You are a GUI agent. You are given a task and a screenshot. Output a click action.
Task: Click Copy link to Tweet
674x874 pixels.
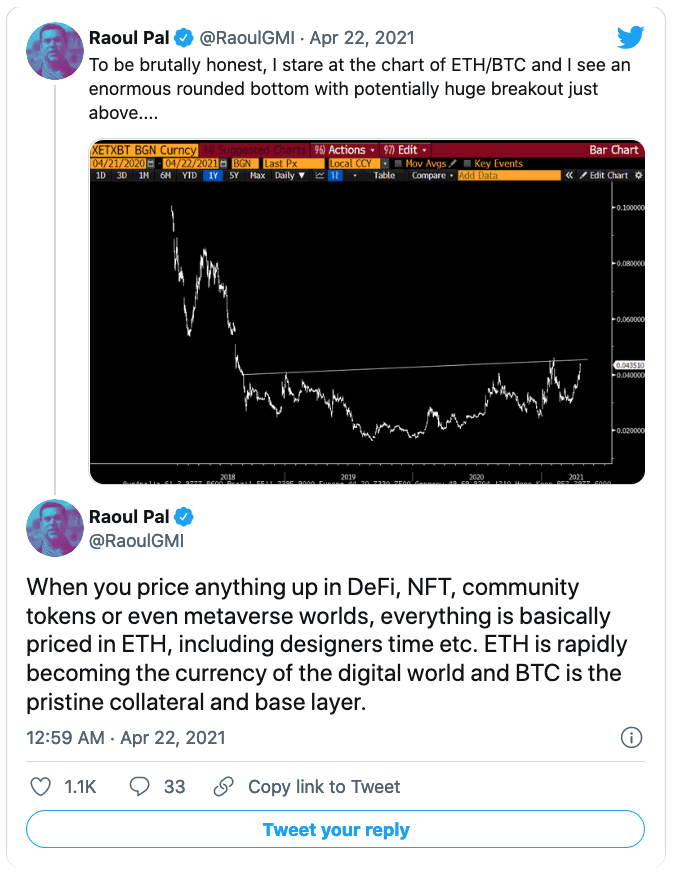coord(324,786)
